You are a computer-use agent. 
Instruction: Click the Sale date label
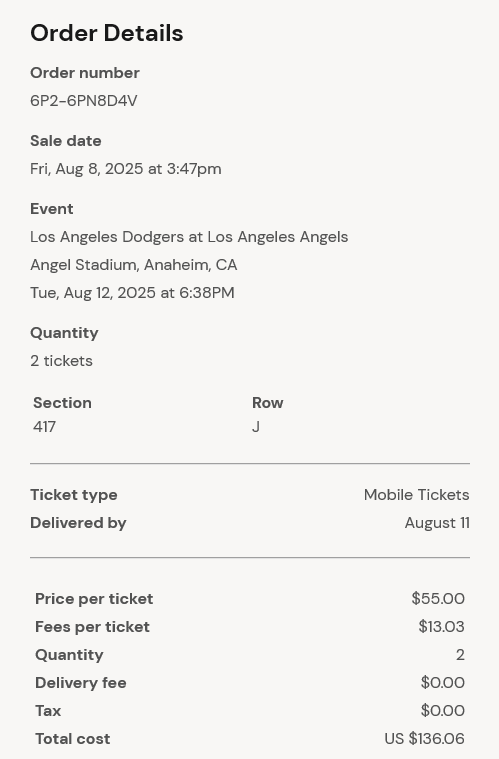[x=66, y=141]
